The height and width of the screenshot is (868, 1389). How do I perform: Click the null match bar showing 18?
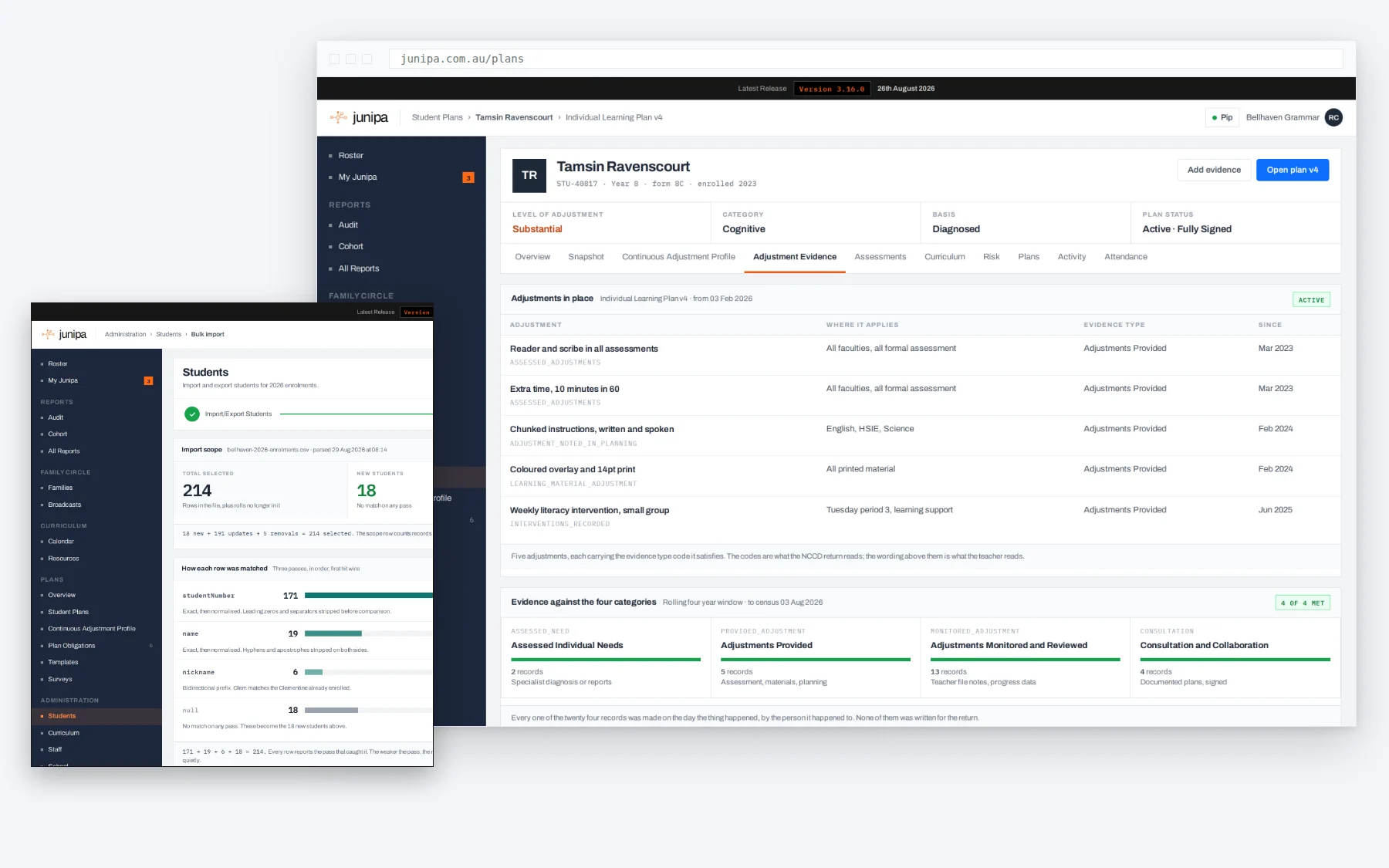pos(331,710)
